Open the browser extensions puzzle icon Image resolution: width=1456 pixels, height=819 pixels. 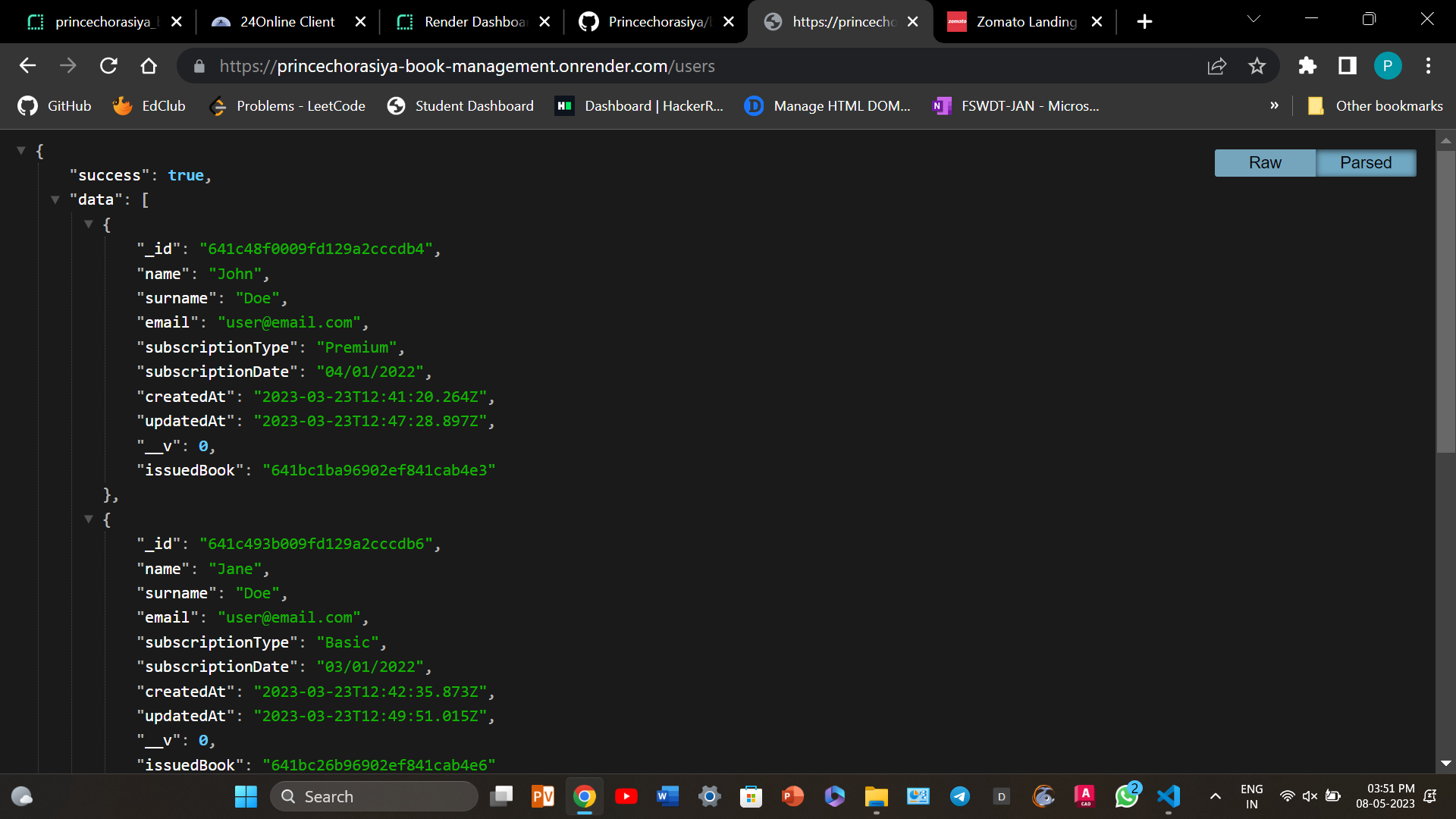click(1307, 66)
